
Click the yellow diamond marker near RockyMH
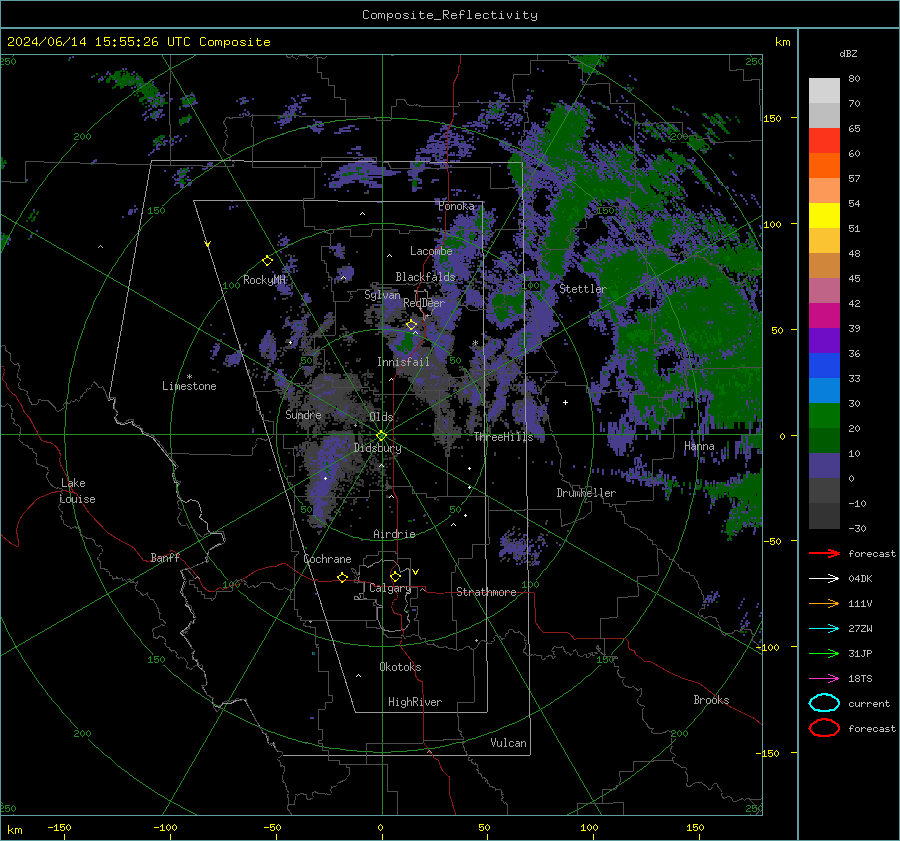267,261
